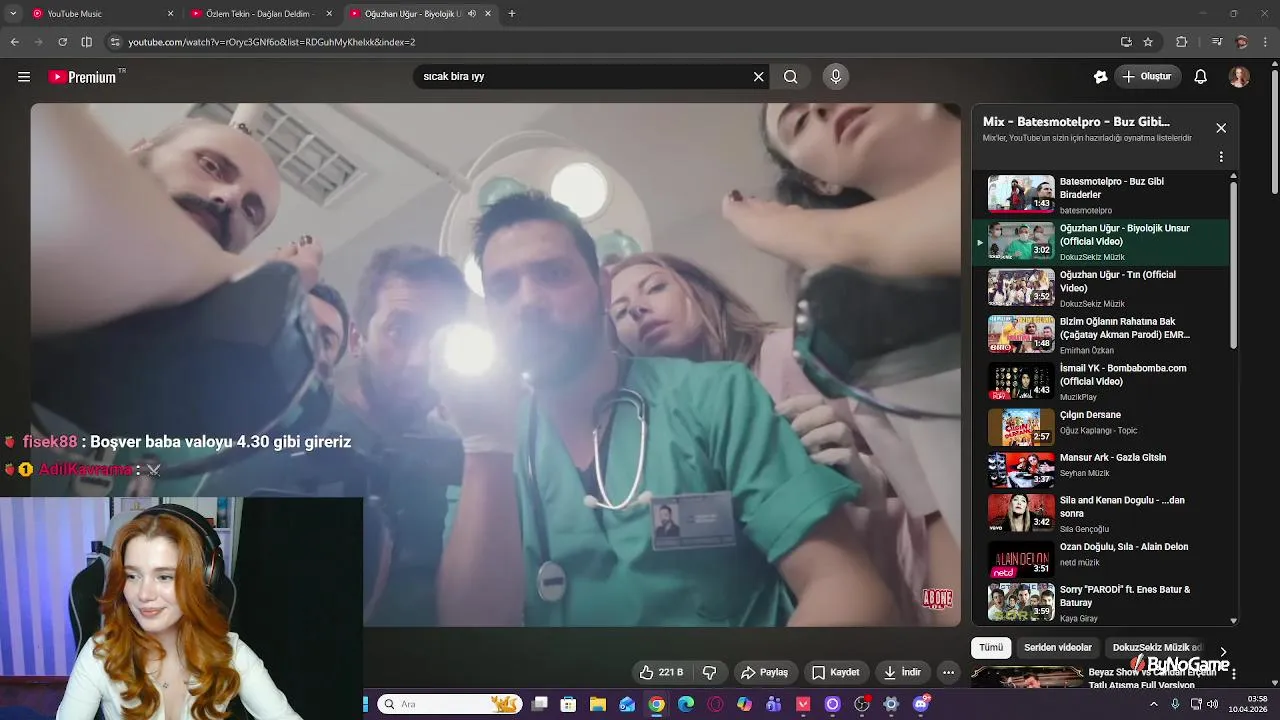The image size is (1280, 720).
Task: Open a new browser tab
Action: click(x=511, y=14)
